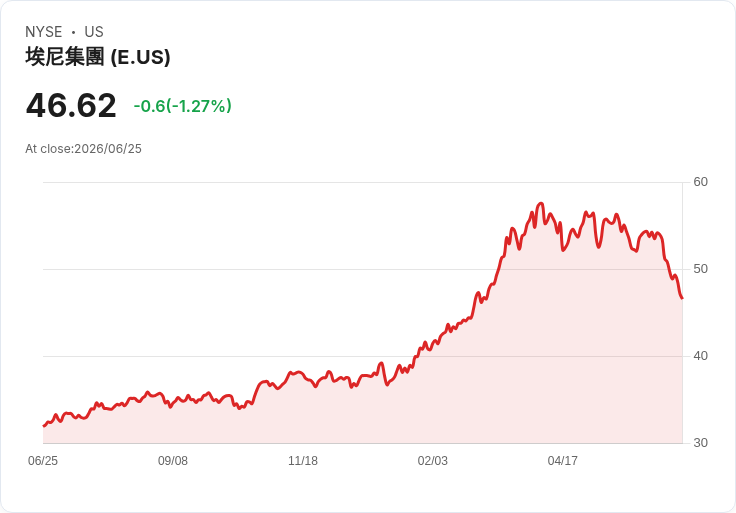Screen dimensions: 736x513
Task: Click the At close date text
Action: click(83, 149)
